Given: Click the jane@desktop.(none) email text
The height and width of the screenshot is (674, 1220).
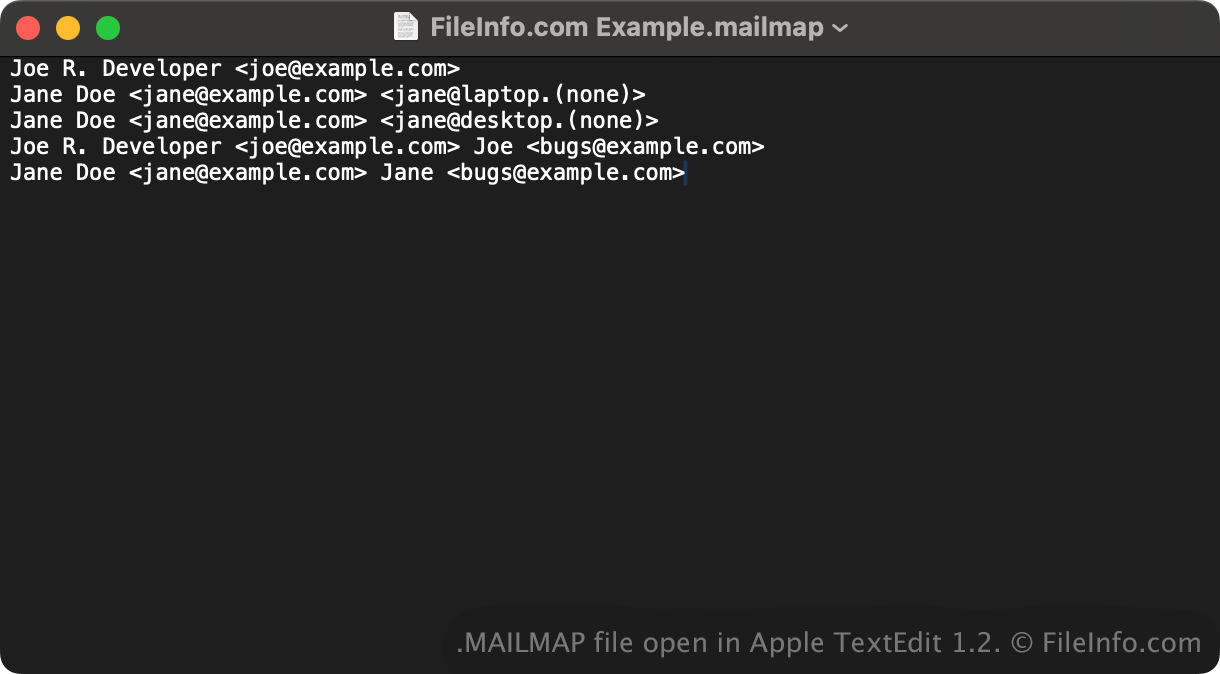Looking at the screenshot, I should point(520,121).
